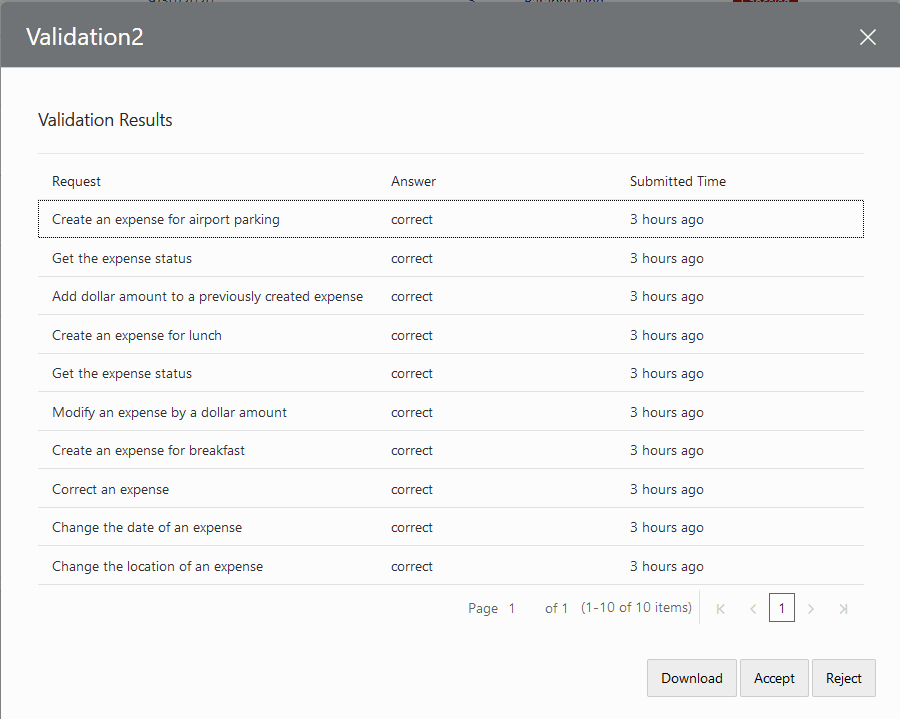Viewport: 900px width, 719px height.
Task: Sort by the Request column header
Action: [77, 181]
